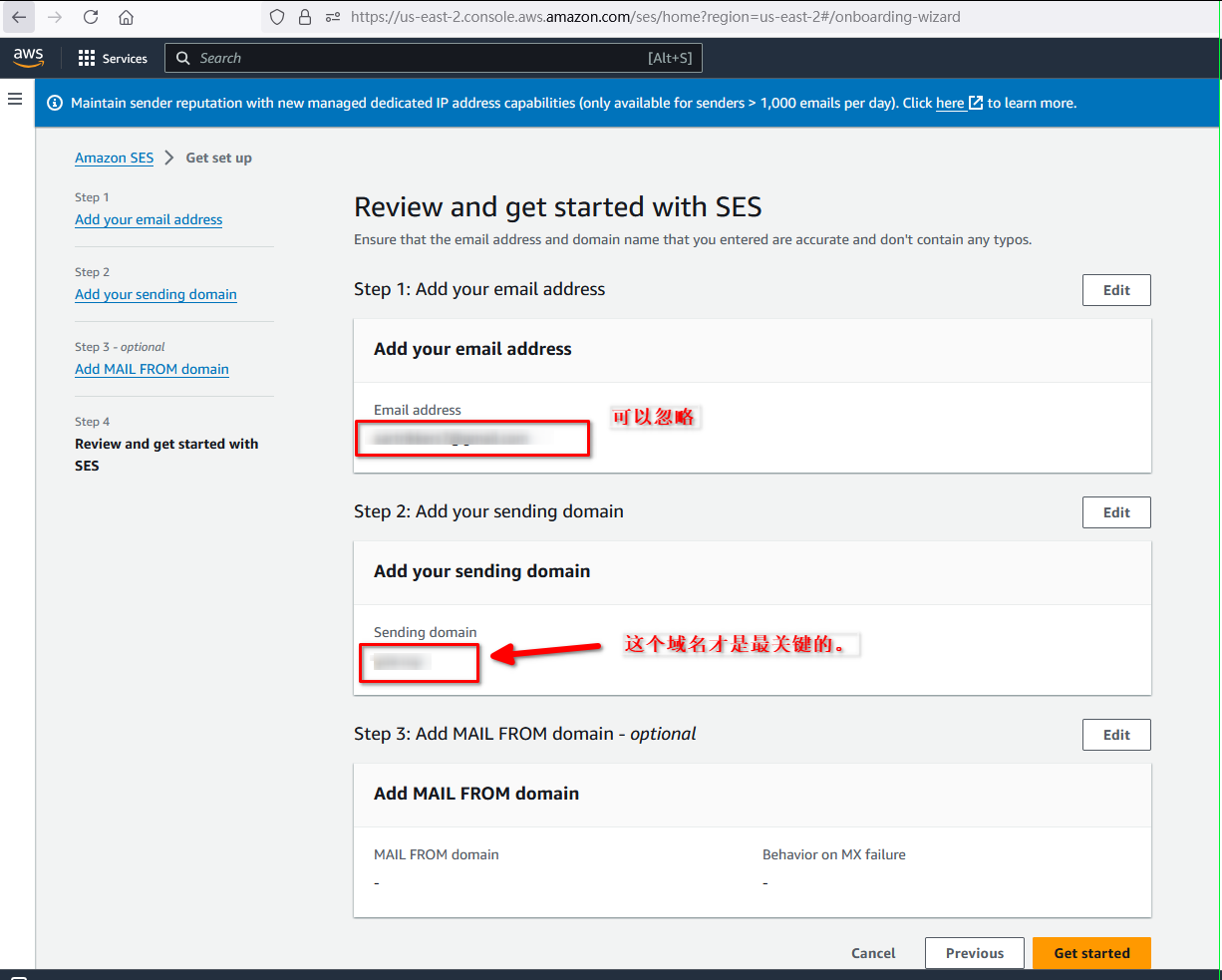Open the hamburger side navigation menu
Viewport: 1222px width, 980px height.
(x=15, y=99)
